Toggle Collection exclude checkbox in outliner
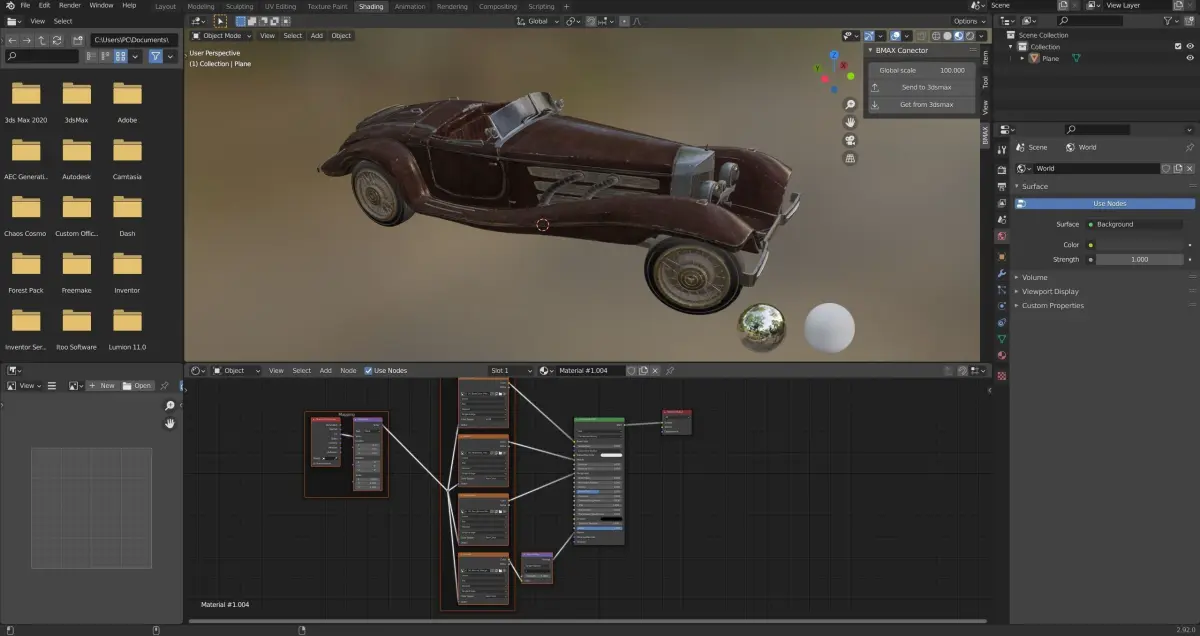Viewport: 1200px width, 636px height. click(1178, 47)
